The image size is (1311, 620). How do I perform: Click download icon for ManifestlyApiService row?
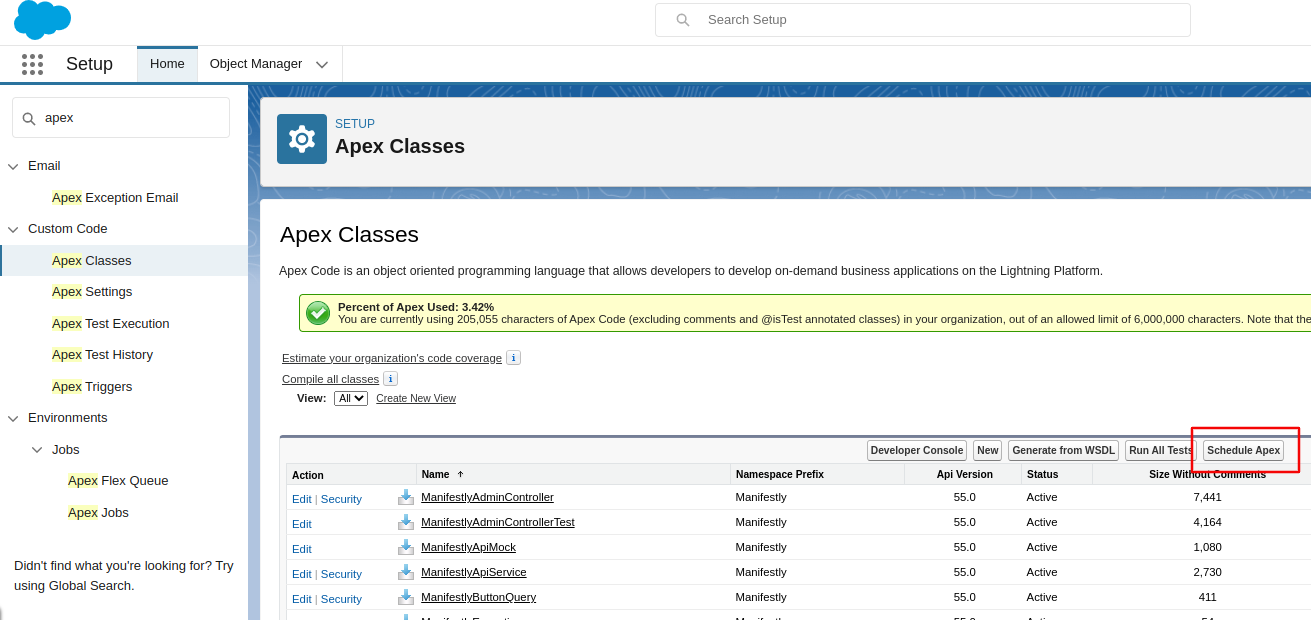[406, 572]
